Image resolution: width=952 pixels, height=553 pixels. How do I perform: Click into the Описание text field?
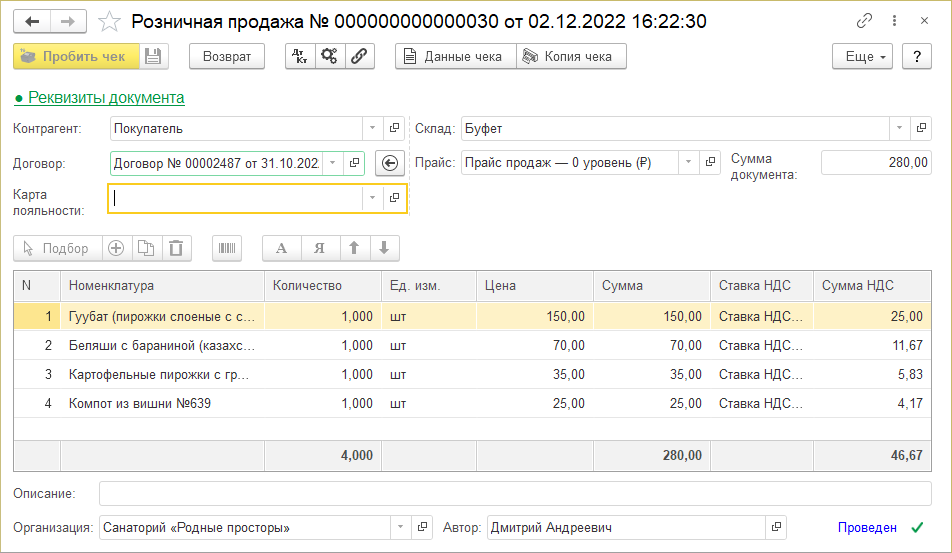point(514,494)
